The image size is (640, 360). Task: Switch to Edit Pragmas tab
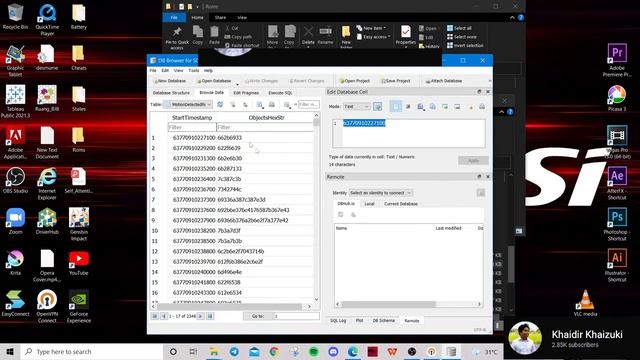246,93
